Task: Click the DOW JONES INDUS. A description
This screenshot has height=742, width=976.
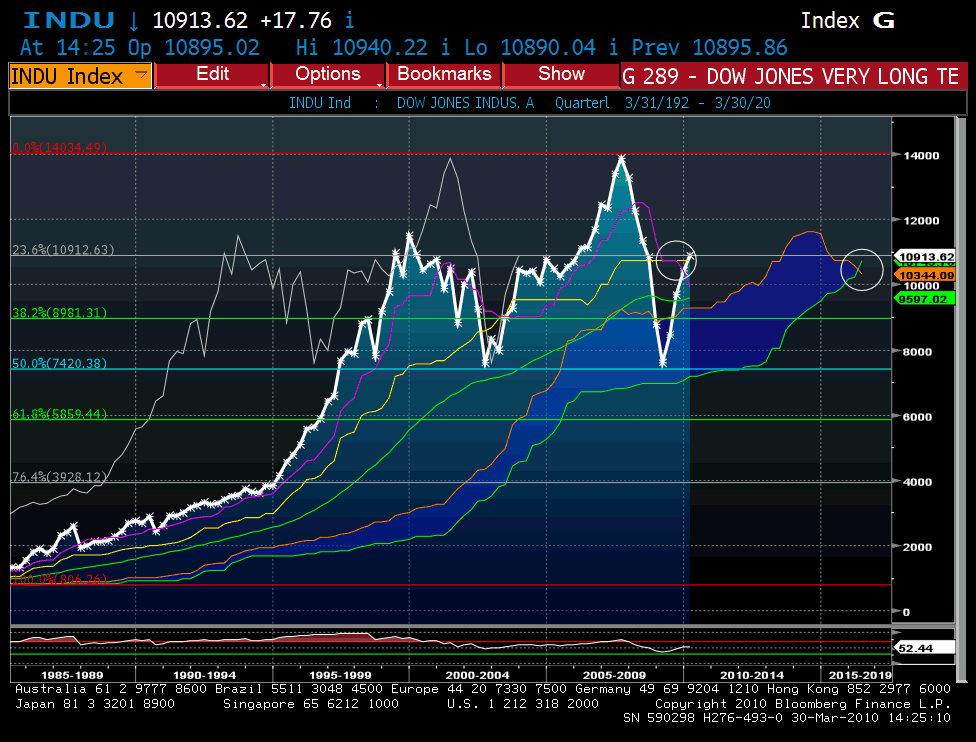Action: [466, 103]
